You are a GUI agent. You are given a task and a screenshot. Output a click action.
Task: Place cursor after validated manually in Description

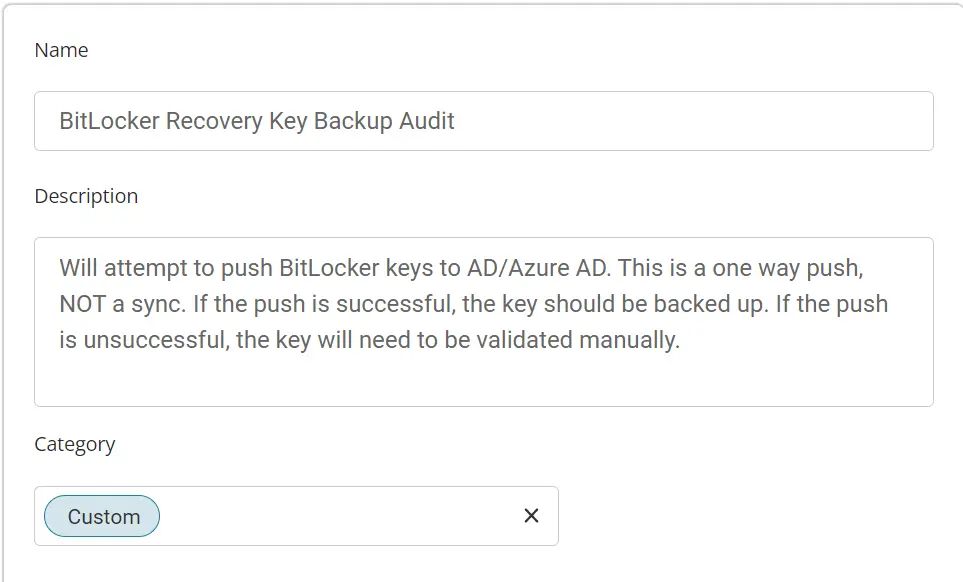click(x=680, y=340)
